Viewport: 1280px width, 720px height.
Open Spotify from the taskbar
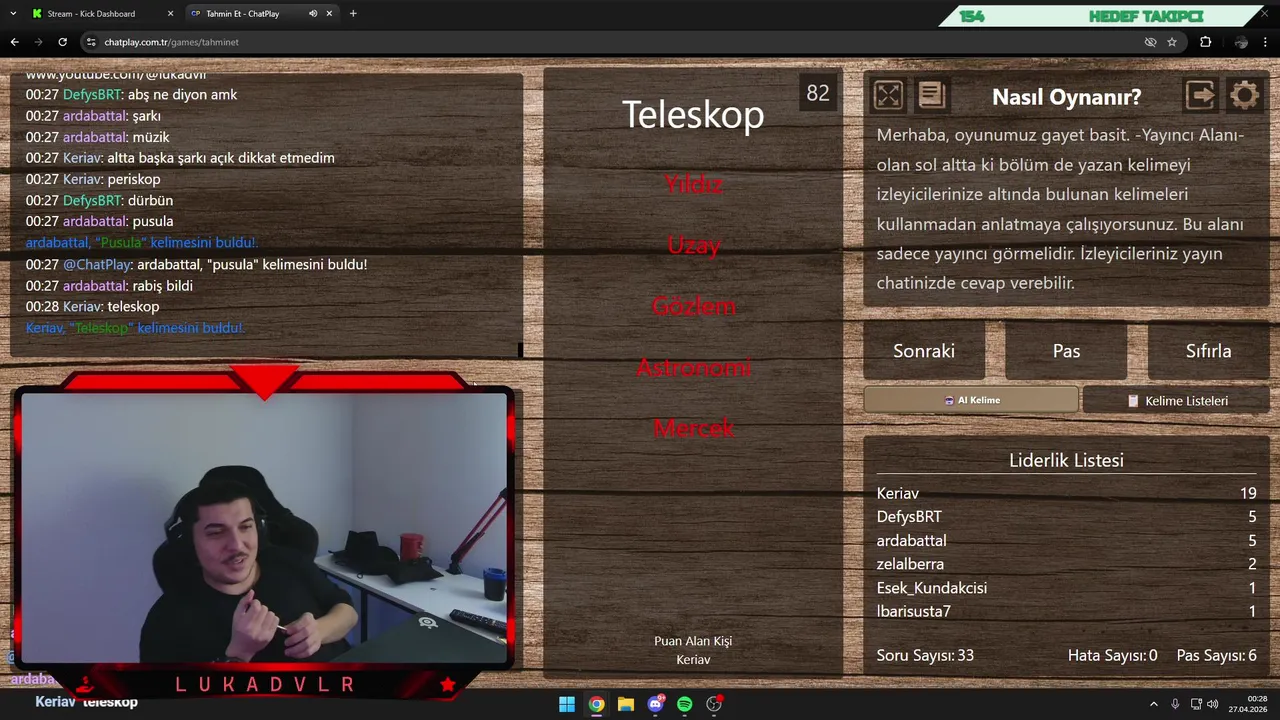pos(685,704)
